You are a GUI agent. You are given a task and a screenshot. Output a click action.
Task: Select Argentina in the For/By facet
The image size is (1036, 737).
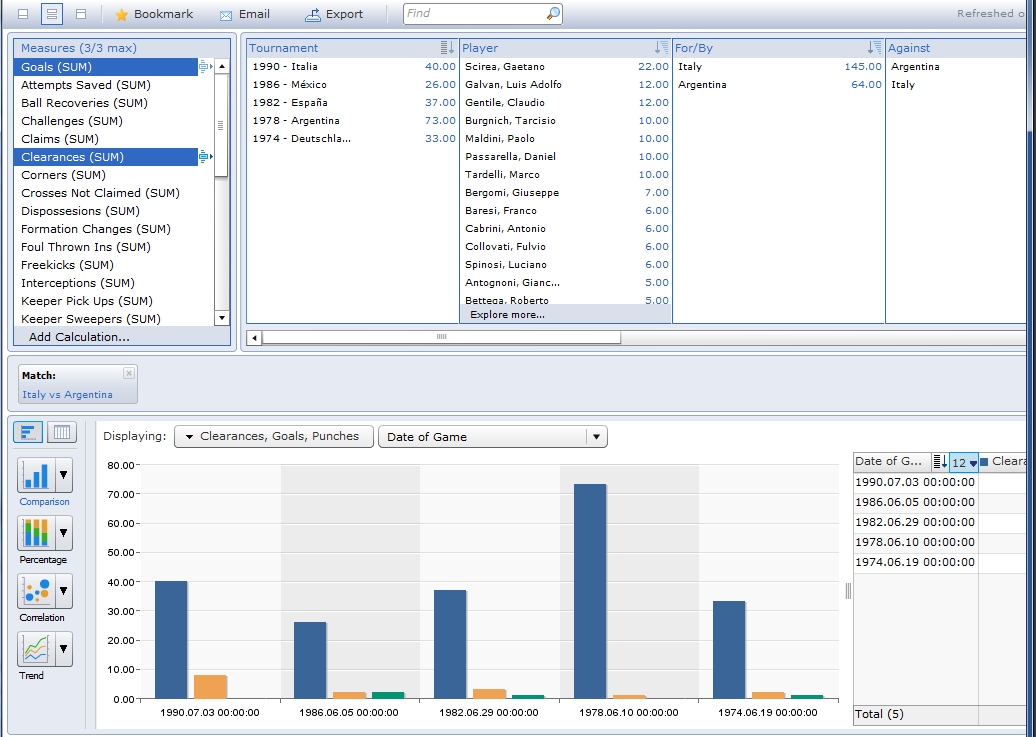click(779, 85)
